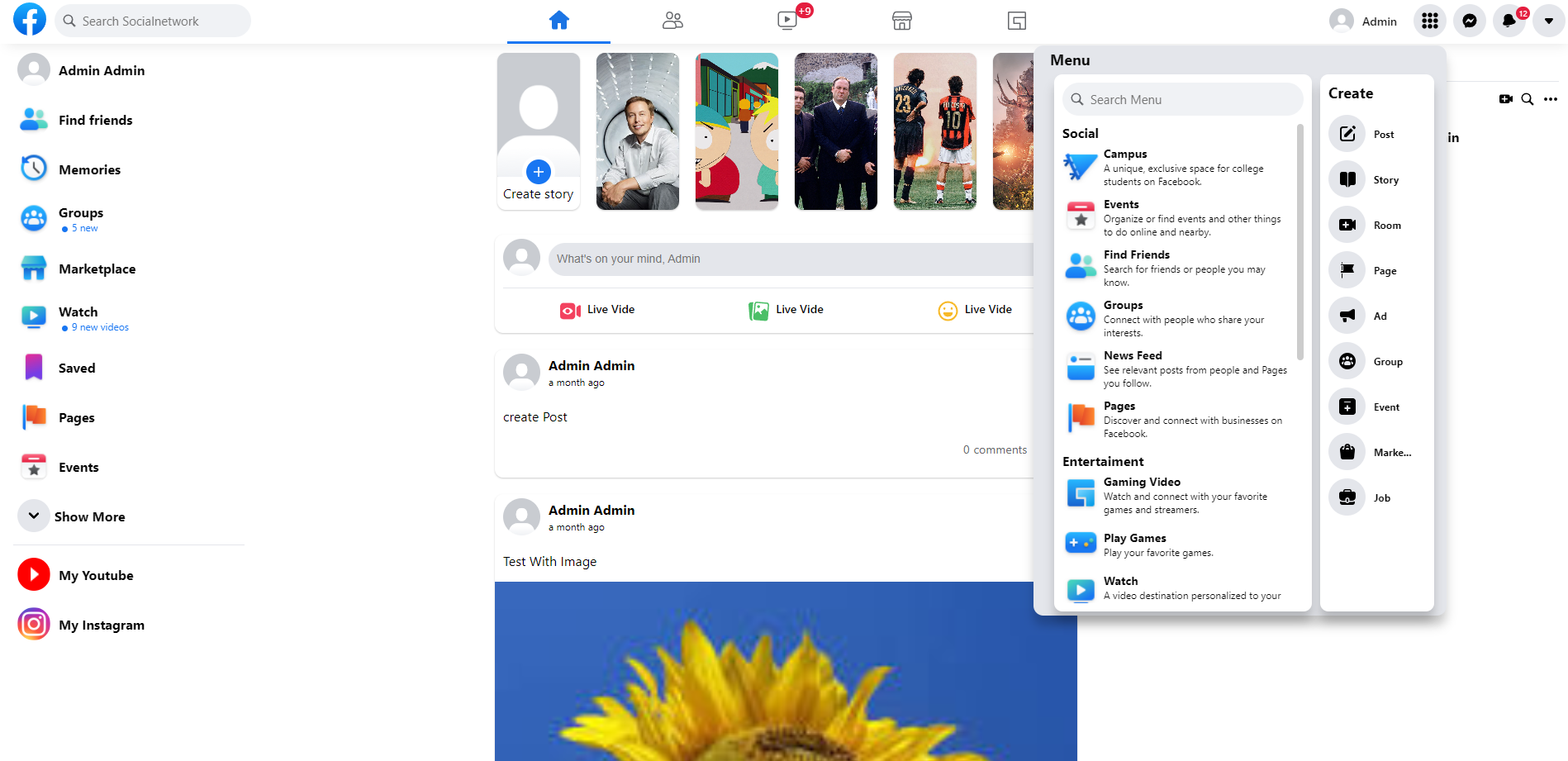
Task: Open author Admin Admin on 'create Post'
Action: click(x=592, y=365)
